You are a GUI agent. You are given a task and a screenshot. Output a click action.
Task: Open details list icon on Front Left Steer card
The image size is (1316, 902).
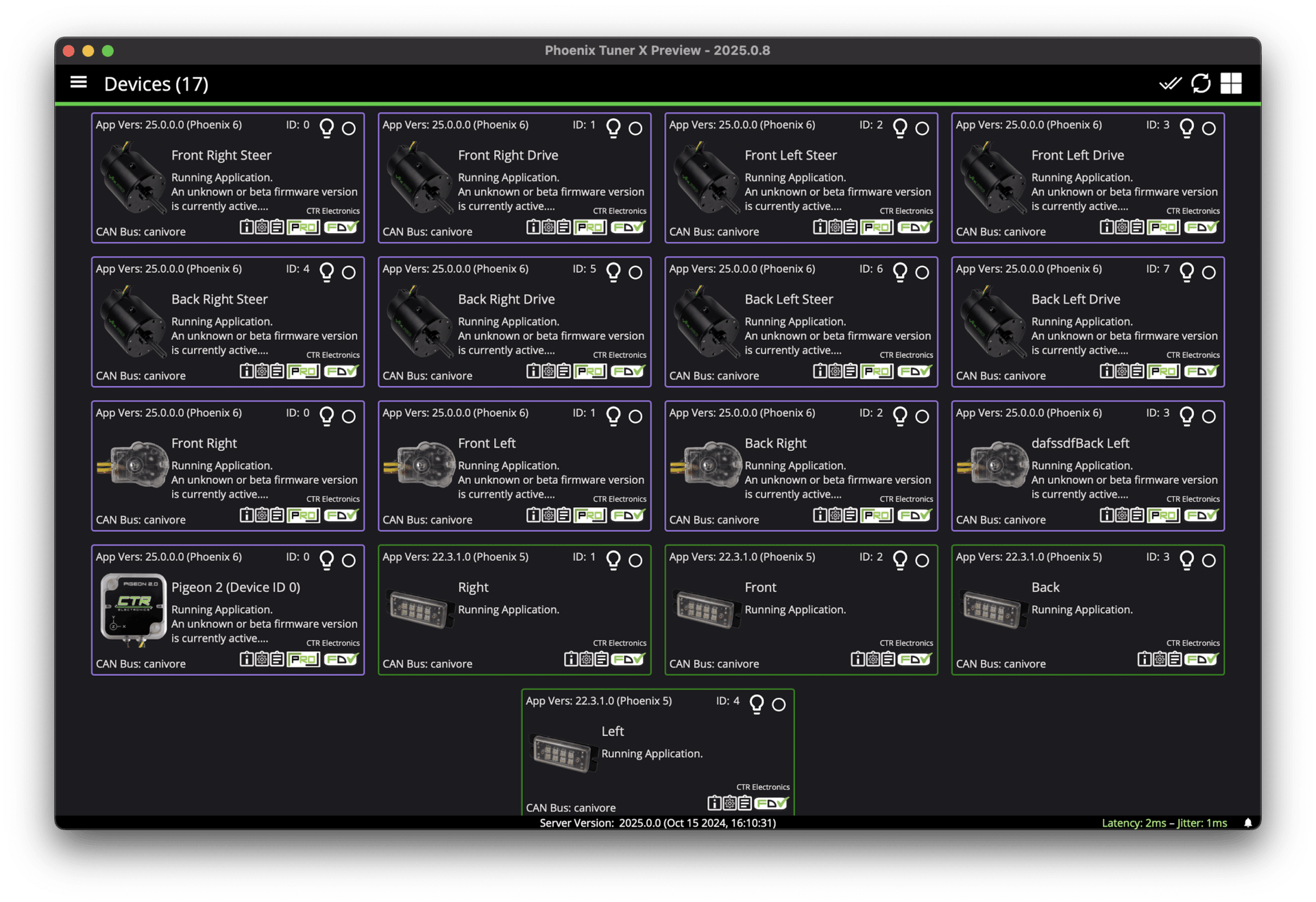(850, 227)
